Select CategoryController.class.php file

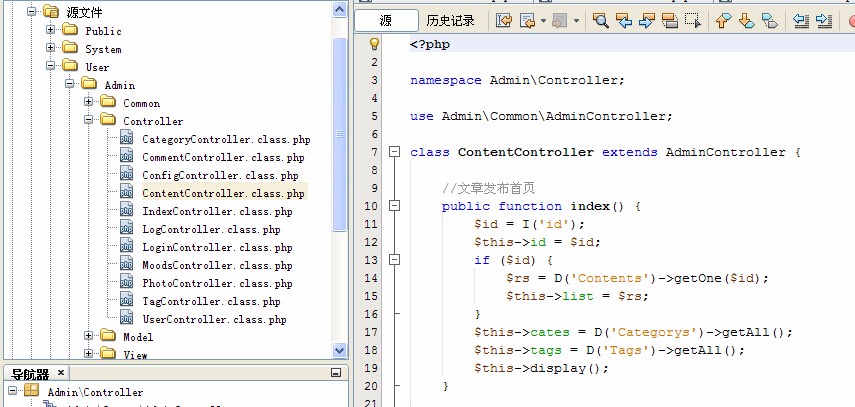click(x=226, y=139)
